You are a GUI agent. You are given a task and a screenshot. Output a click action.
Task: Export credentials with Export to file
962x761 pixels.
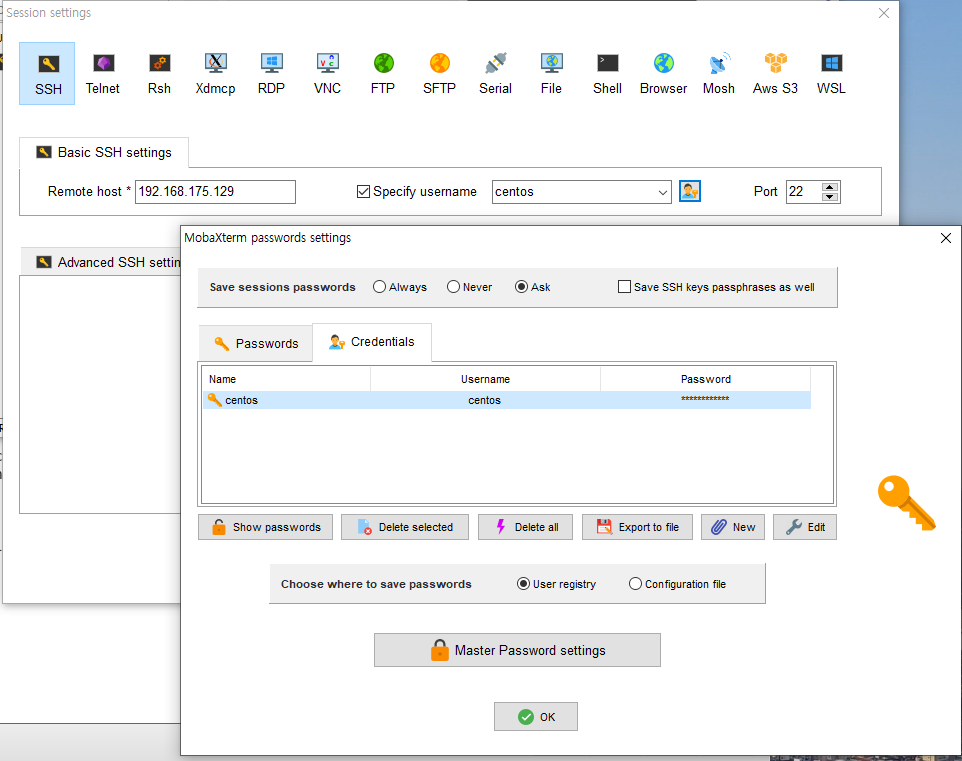(x=637, y=527)
